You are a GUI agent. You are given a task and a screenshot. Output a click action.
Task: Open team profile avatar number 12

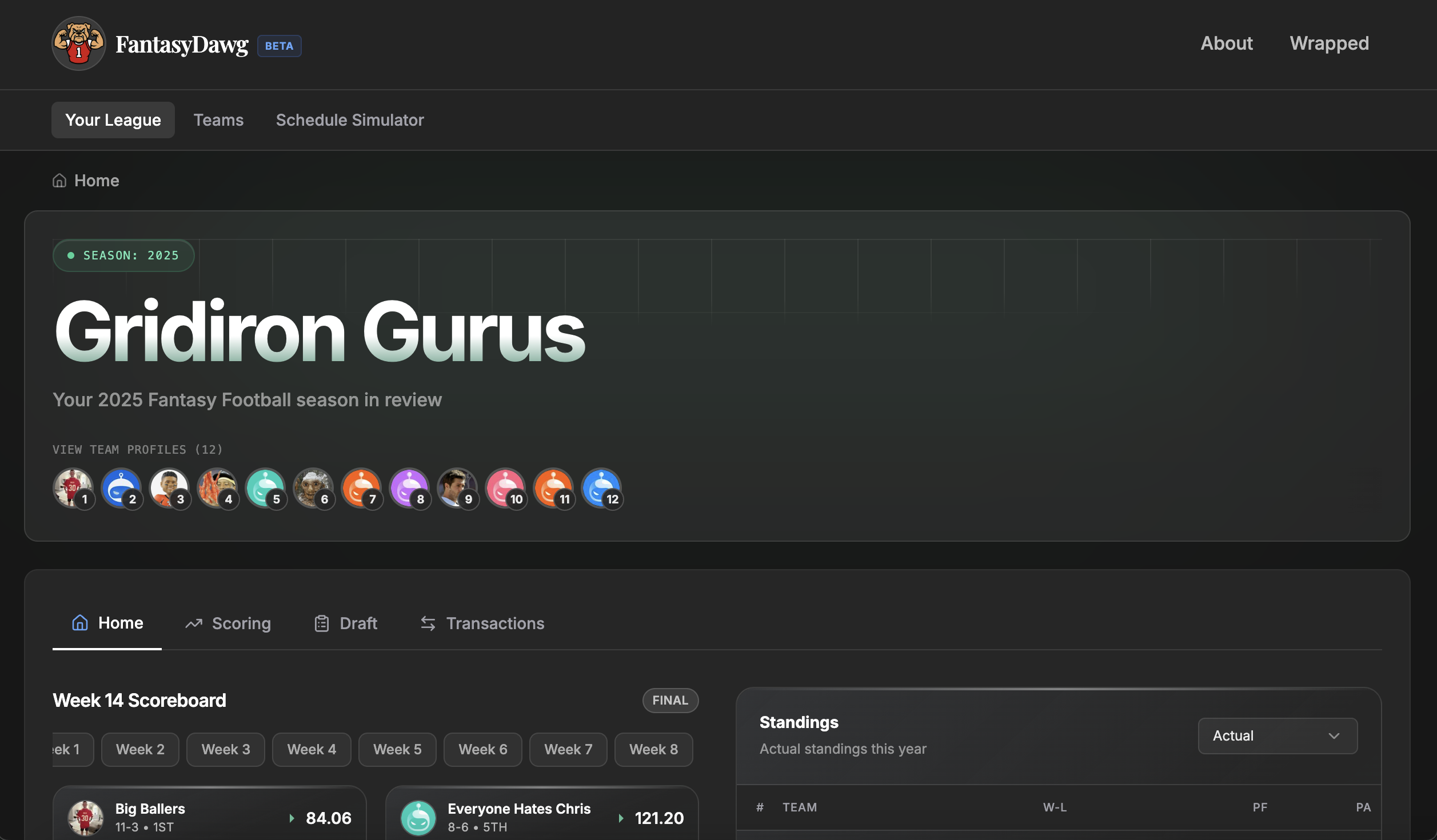point(601,488)
